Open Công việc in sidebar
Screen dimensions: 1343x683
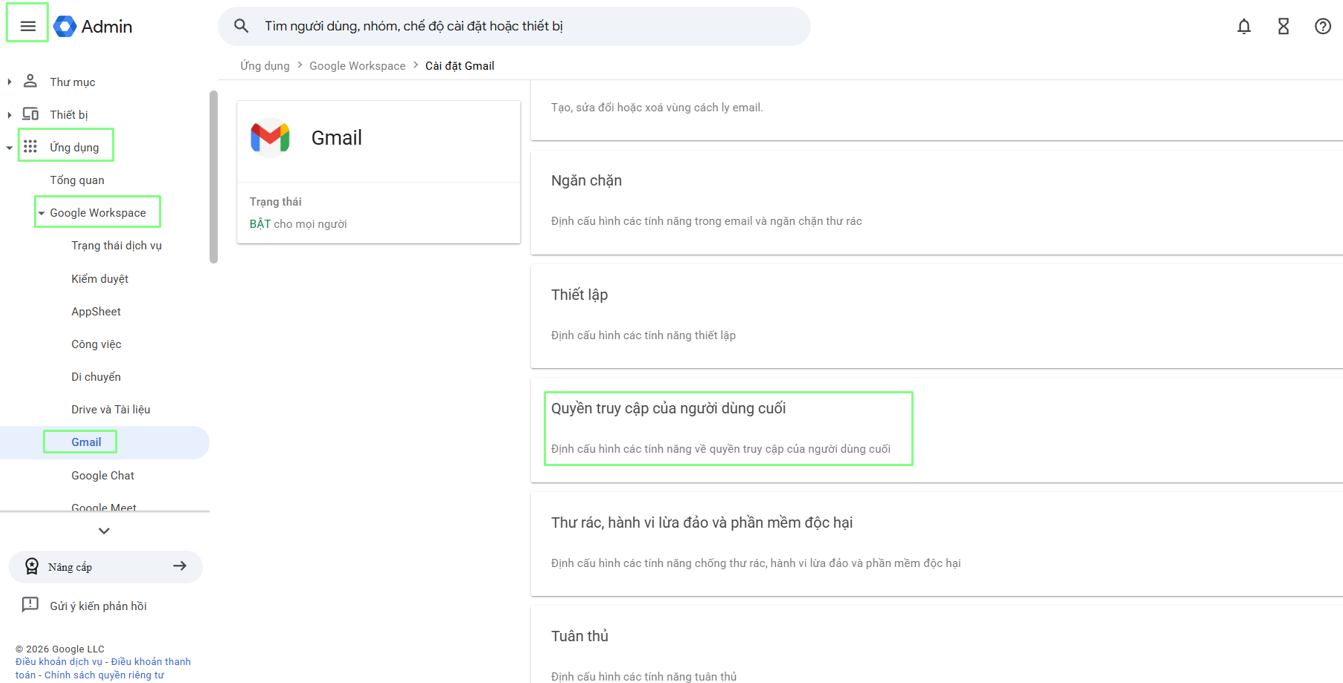click(x=96, y=344)
